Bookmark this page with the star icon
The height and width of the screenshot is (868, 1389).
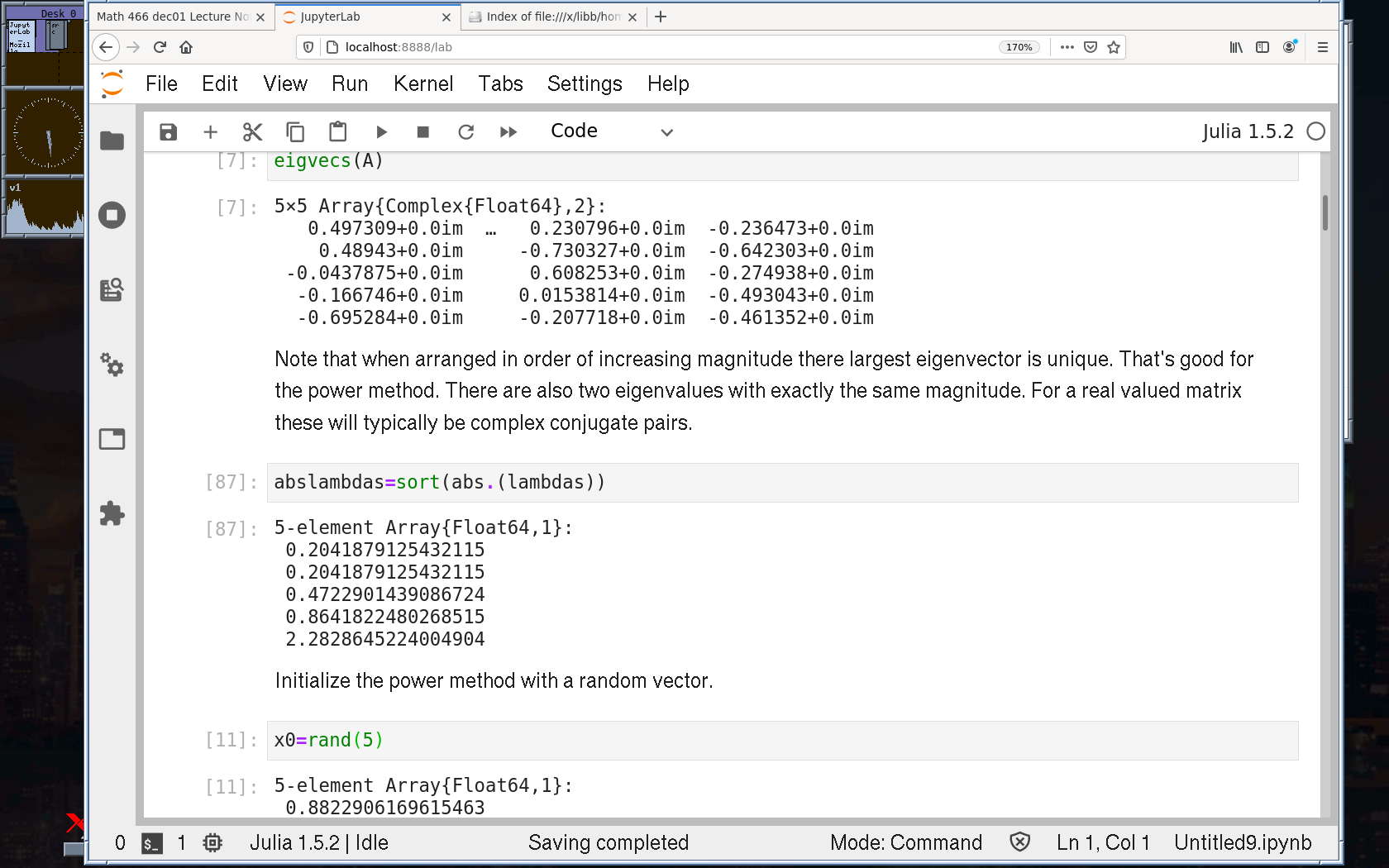coord(1114,47)
